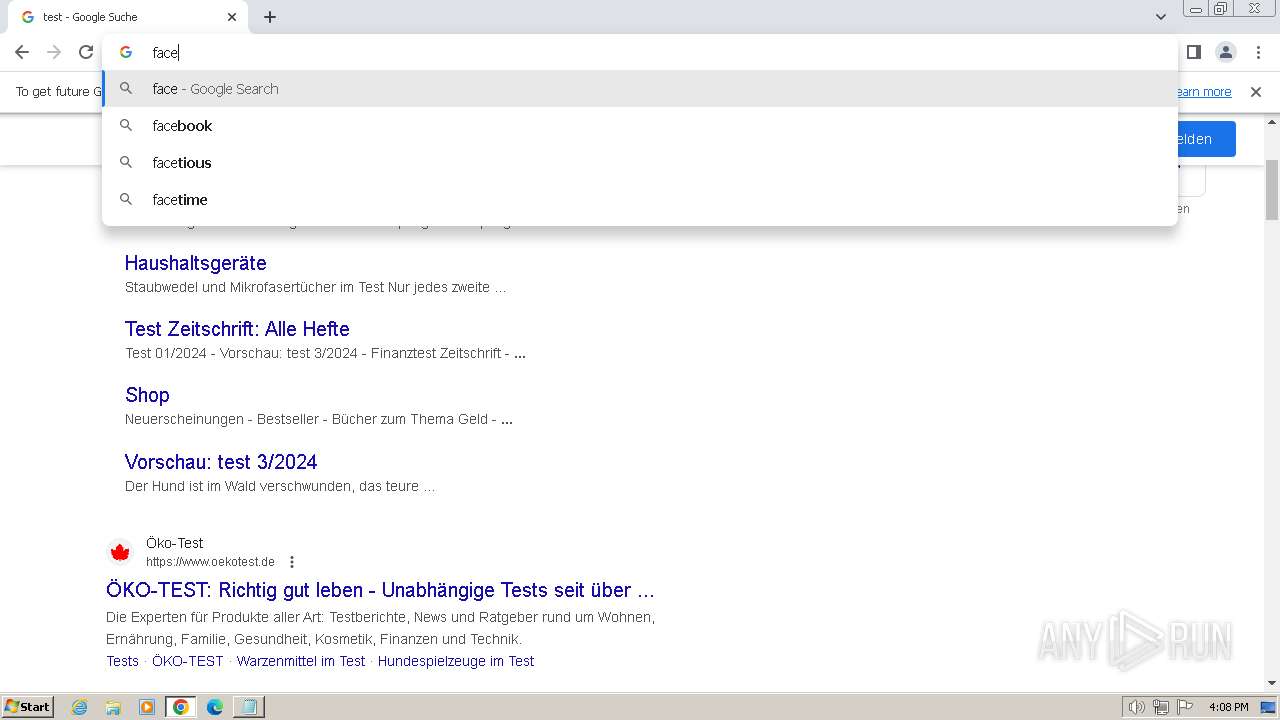The width and height of the screenshot is (1280, 720).
Task: Open the three-dot menu beside oekotest.de
Action: [292, 562]
